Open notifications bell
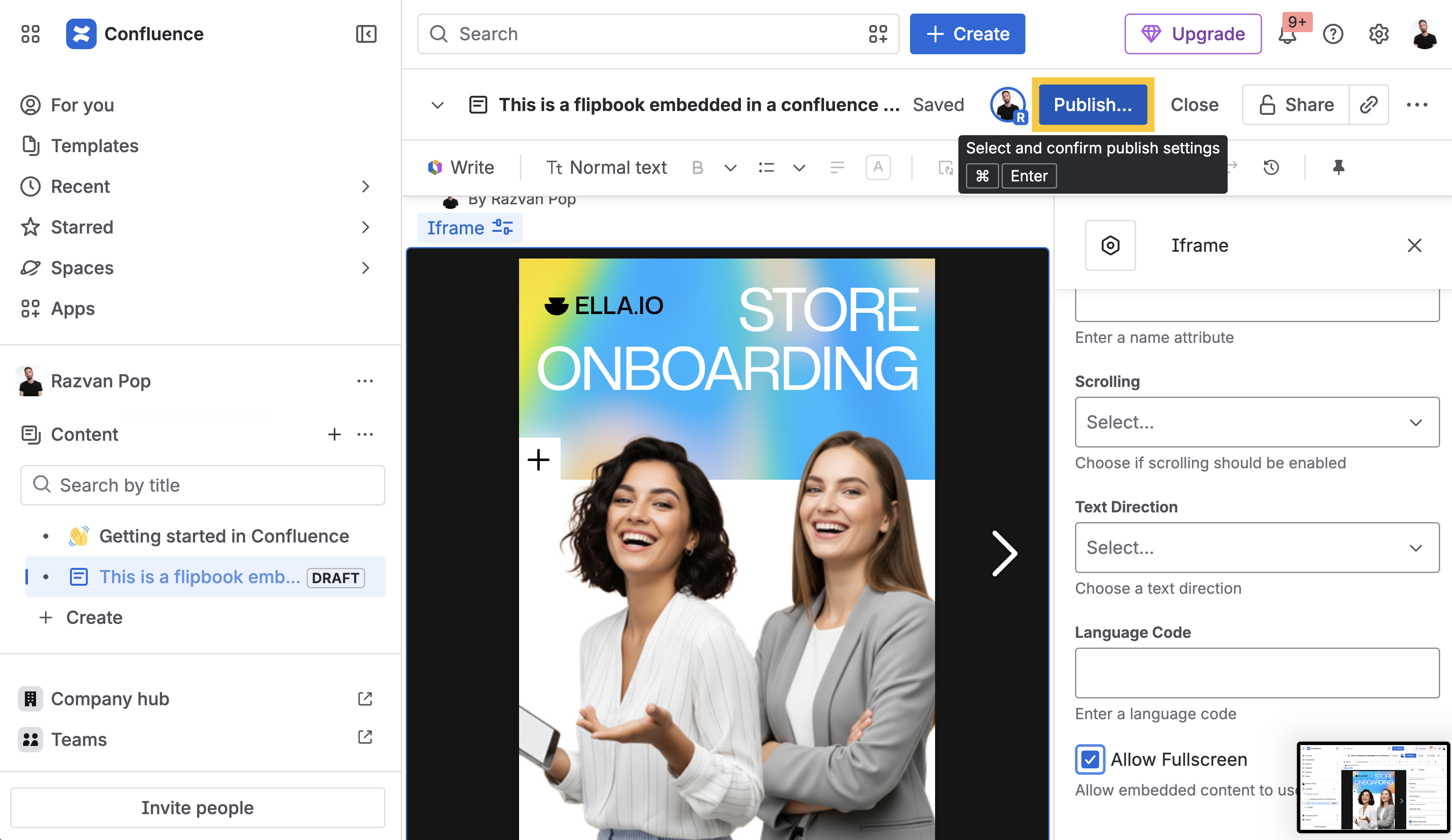The image size is (1452, 840). pyautogui.click(x=1287, y=34)
